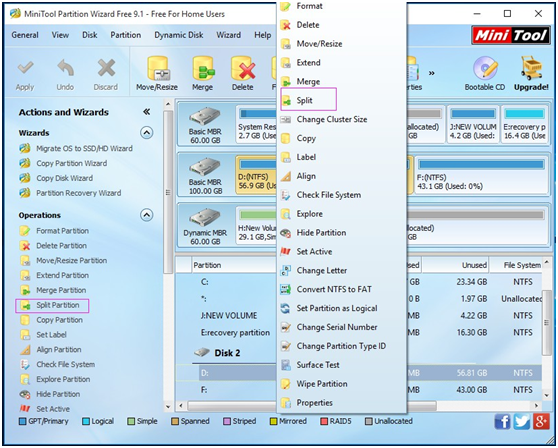Choose Change Cluster Size in context menu

(342, 120)
